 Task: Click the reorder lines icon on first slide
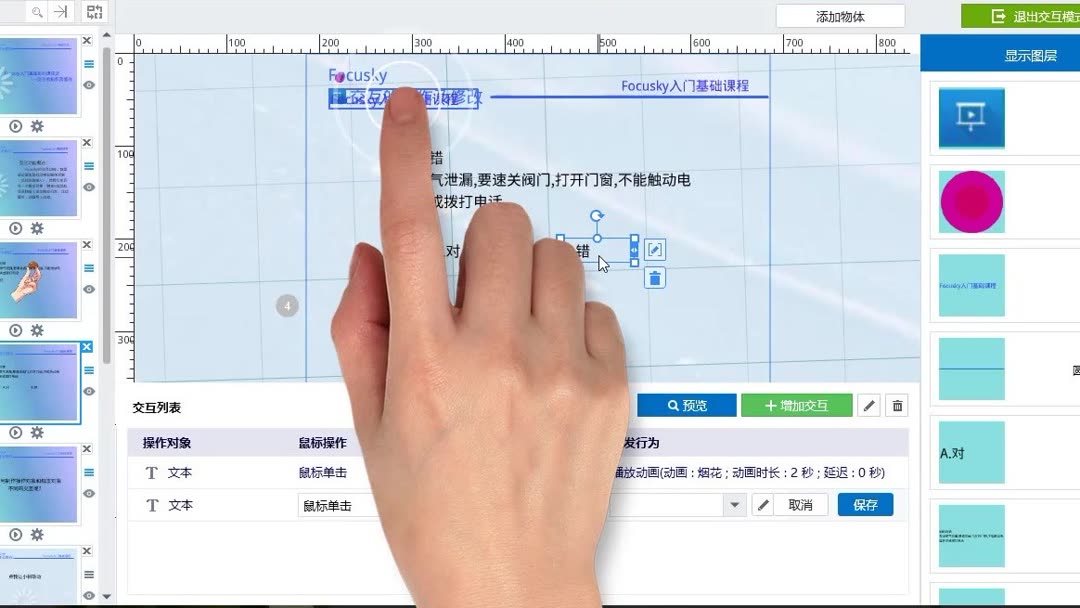[89, 63]
